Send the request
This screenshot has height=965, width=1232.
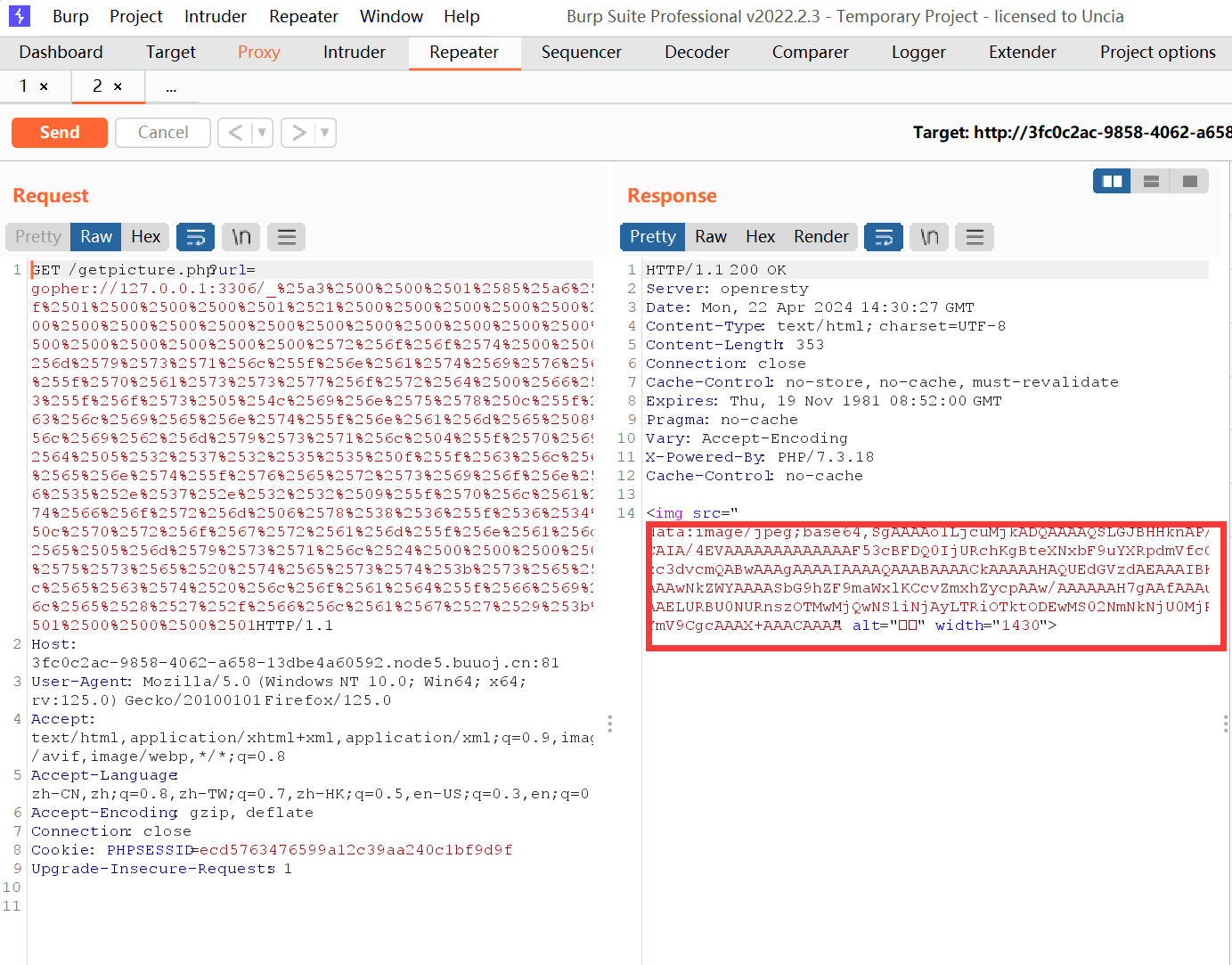60,133
